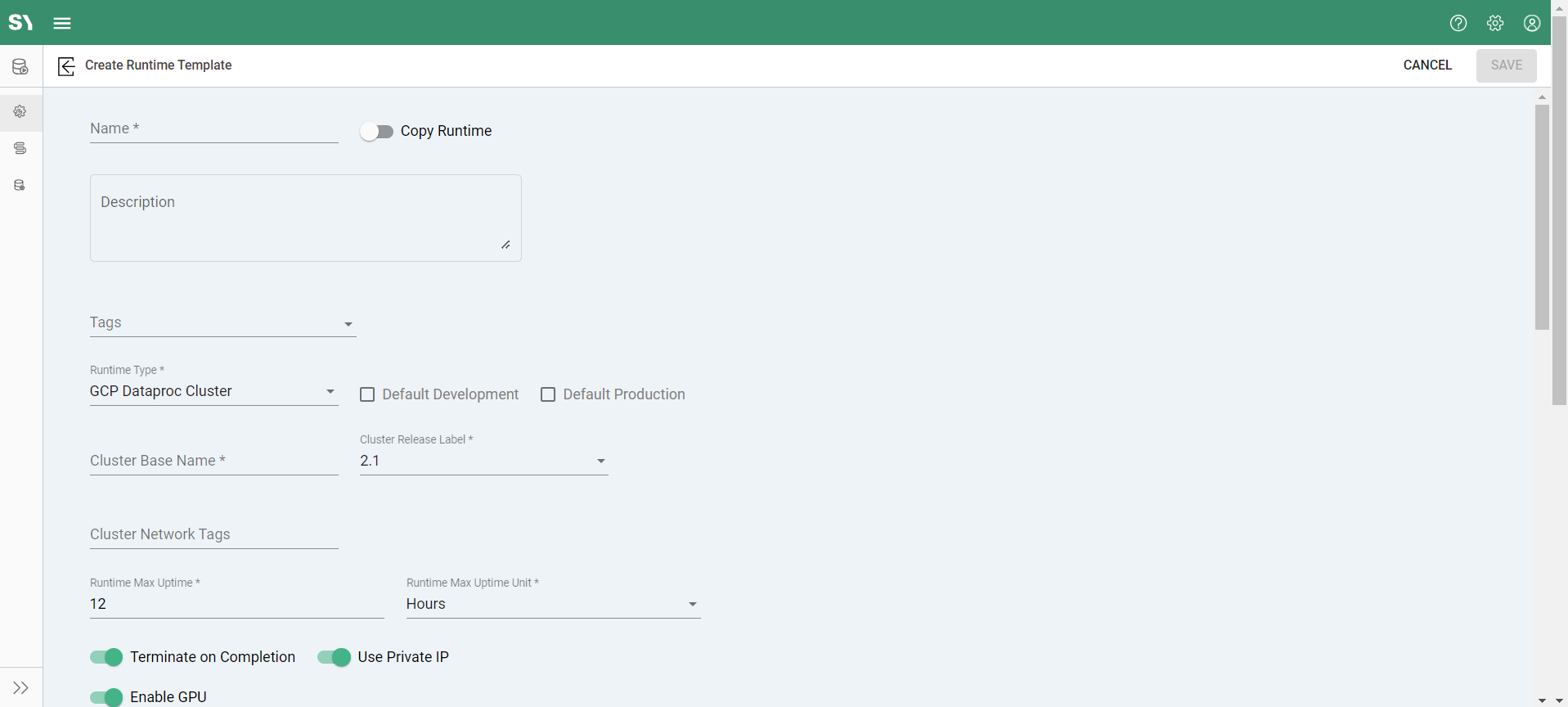Open the Tags dropdown
Viewport: 1568px width, 707px height.
point(222,323)
